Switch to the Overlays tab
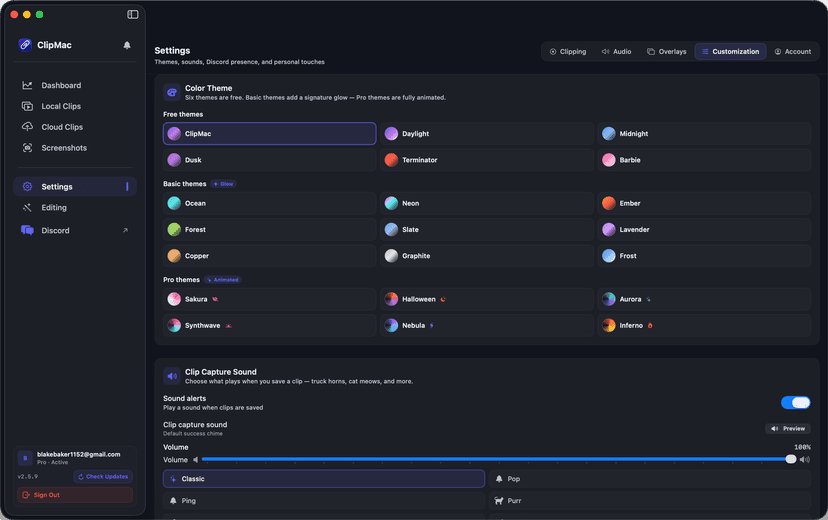828x520 pixels. (x=666, y=51)
